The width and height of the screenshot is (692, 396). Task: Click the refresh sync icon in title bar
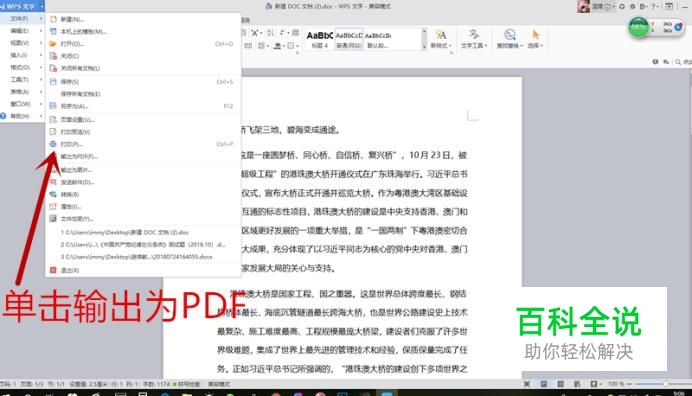(x=622, y=7)
